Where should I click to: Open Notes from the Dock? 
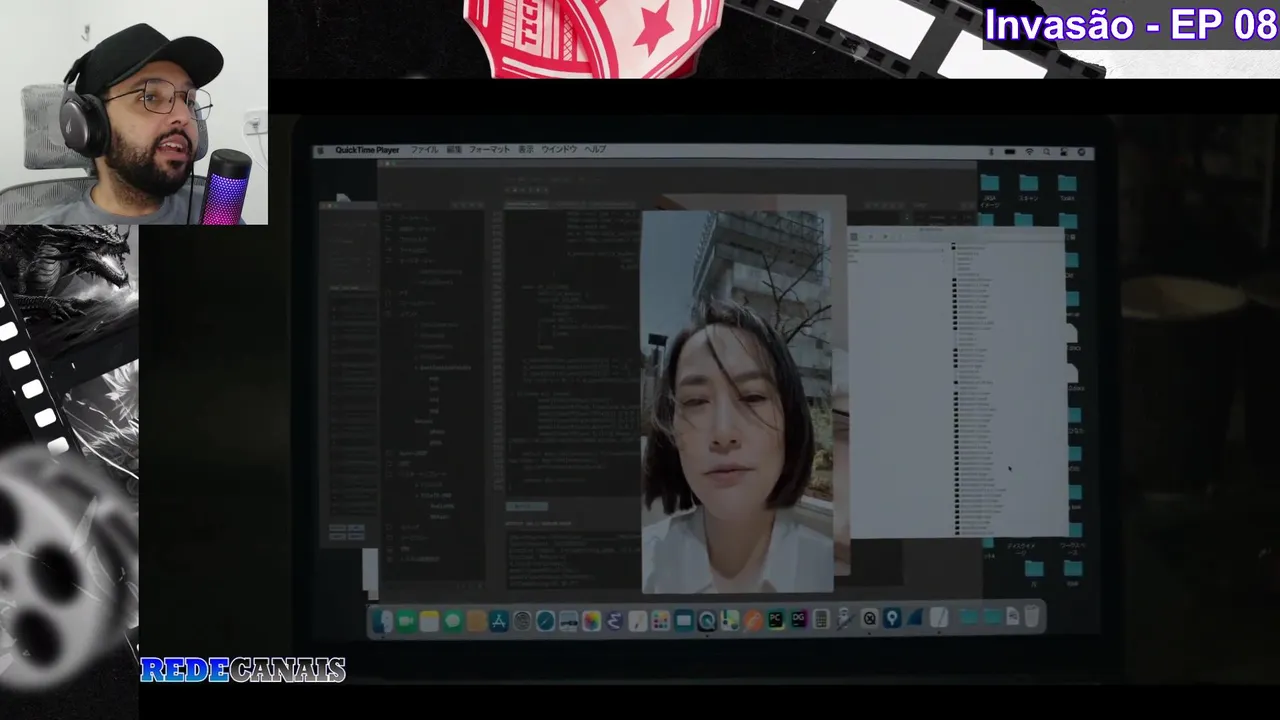(x=430, y=620)
